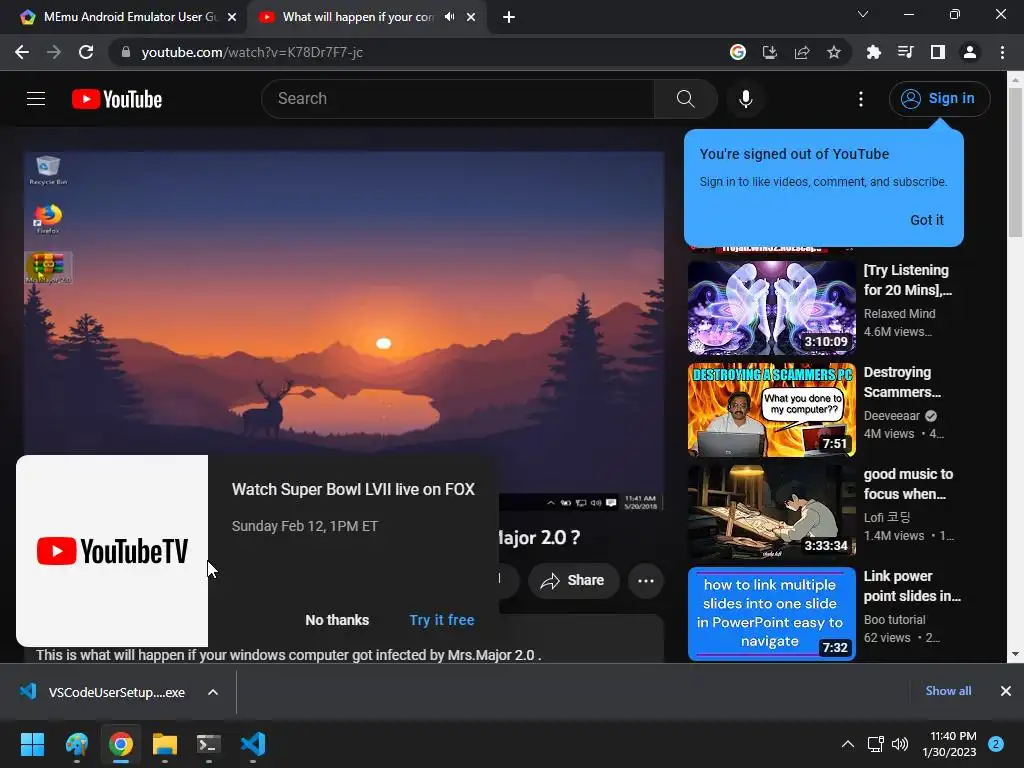This screenshot has width=1024, height=768.
Task: Share this page from address bar
Action: tap(802, 52)
